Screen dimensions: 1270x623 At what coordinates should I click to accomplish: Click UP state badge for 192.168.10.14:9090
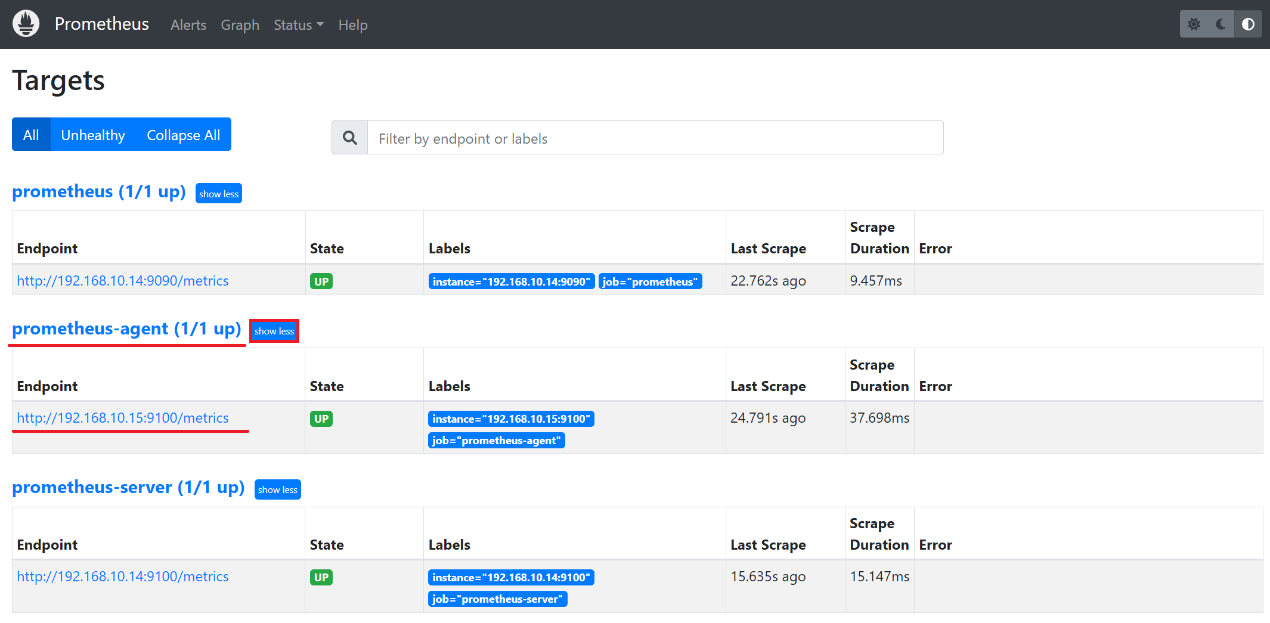point(321,282)
